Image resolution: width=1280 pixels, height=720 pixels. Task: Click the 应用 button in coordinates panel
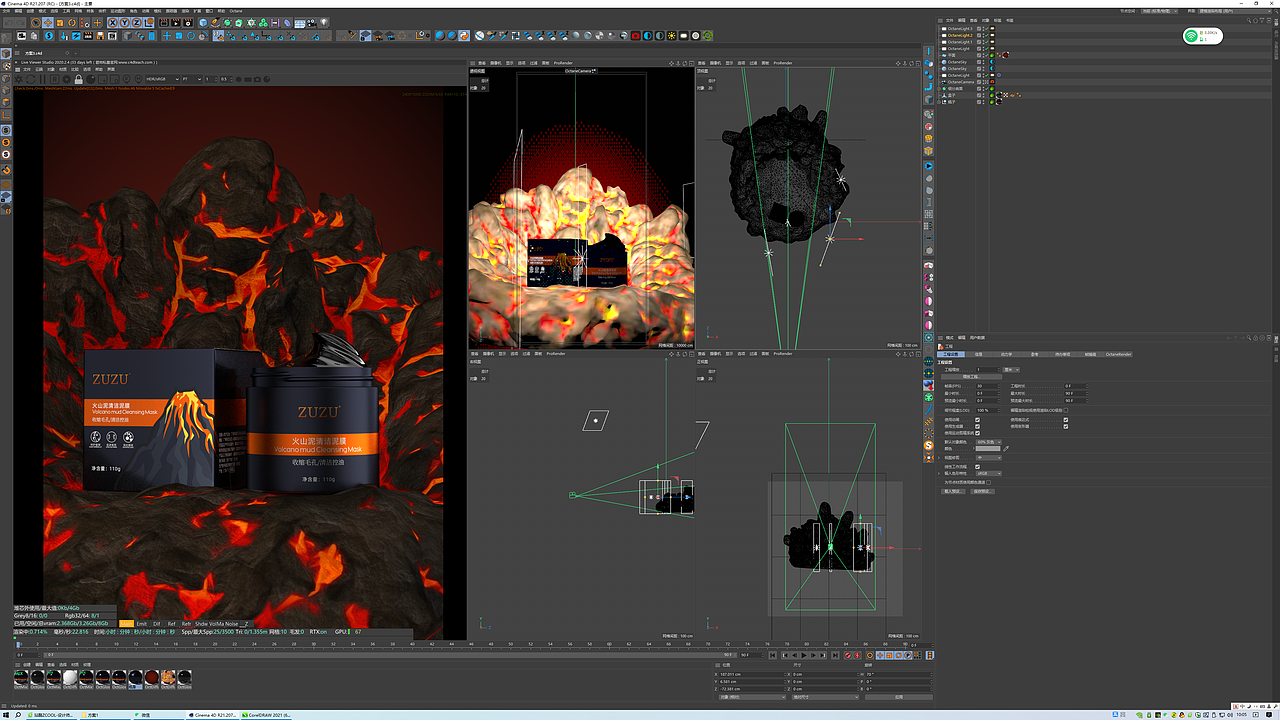coord(898,697)
